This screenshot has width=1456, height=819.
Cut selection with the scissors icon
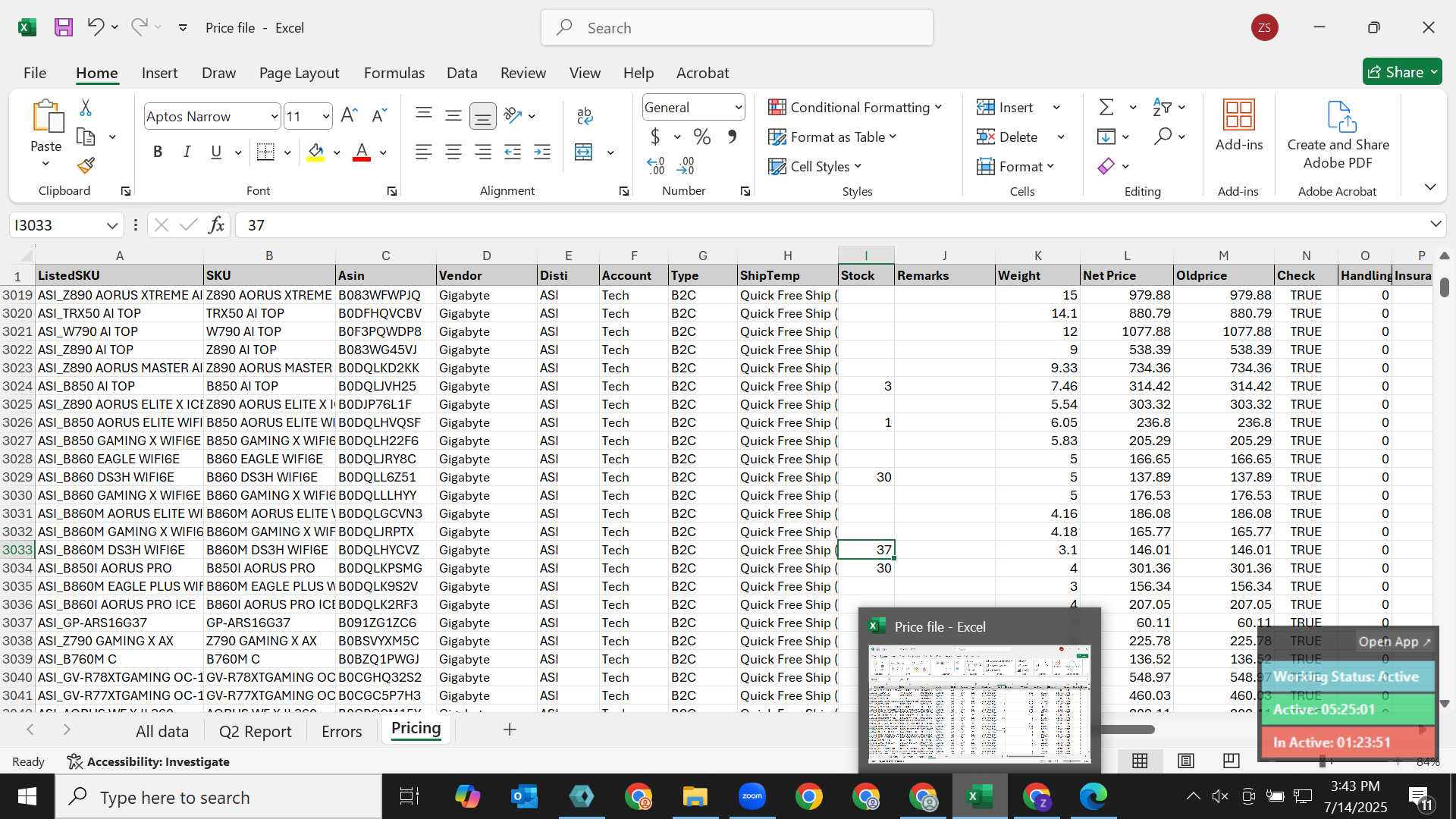click(86, 108)
